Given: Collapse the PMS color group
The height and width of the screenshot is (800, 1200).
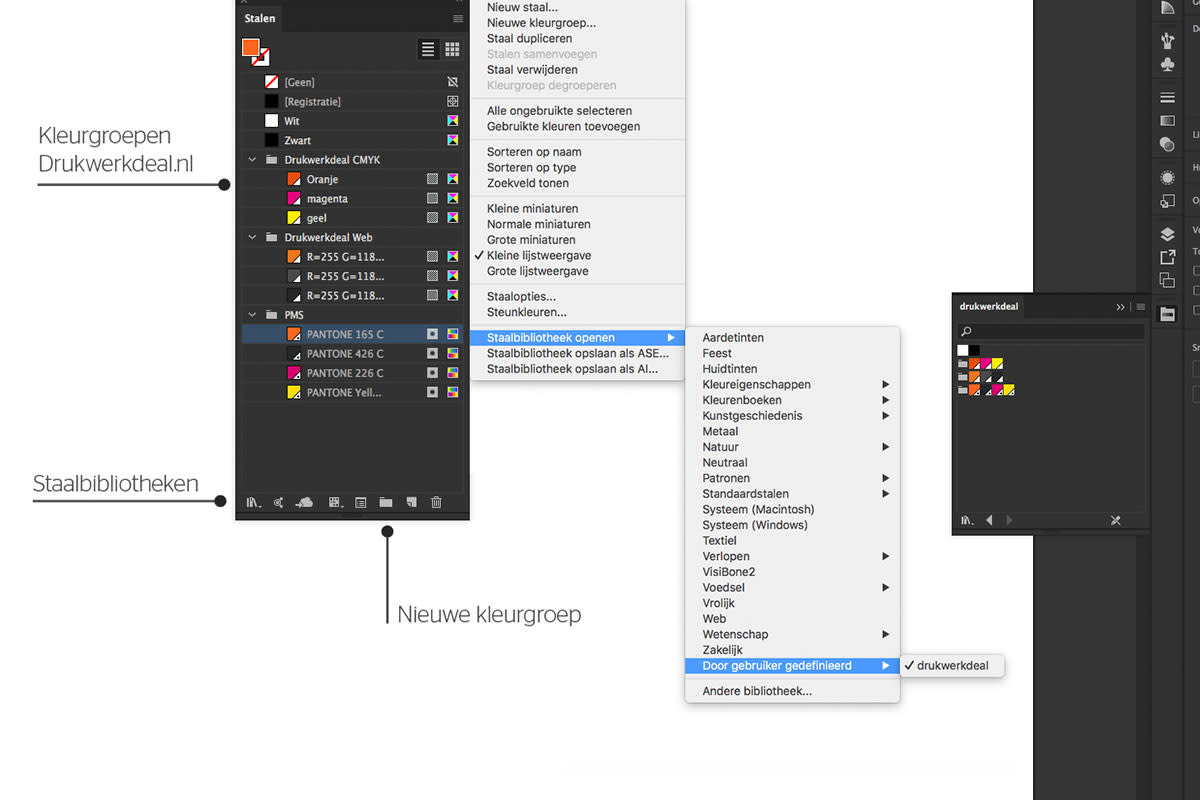Looking at the screenshot, I should coord(252,315).
